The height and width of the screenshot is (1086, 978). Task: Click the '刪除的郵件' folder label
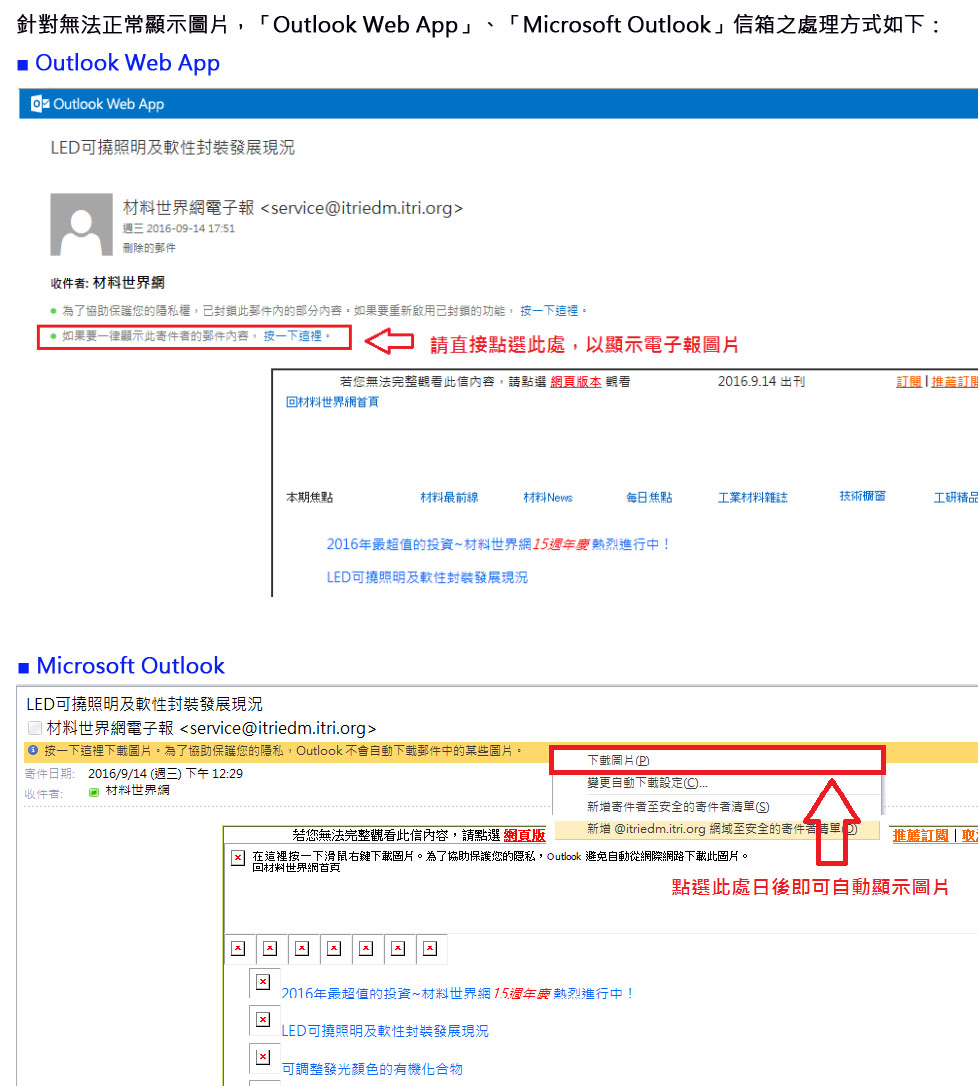pyautogui.click(x=149, y=248)
